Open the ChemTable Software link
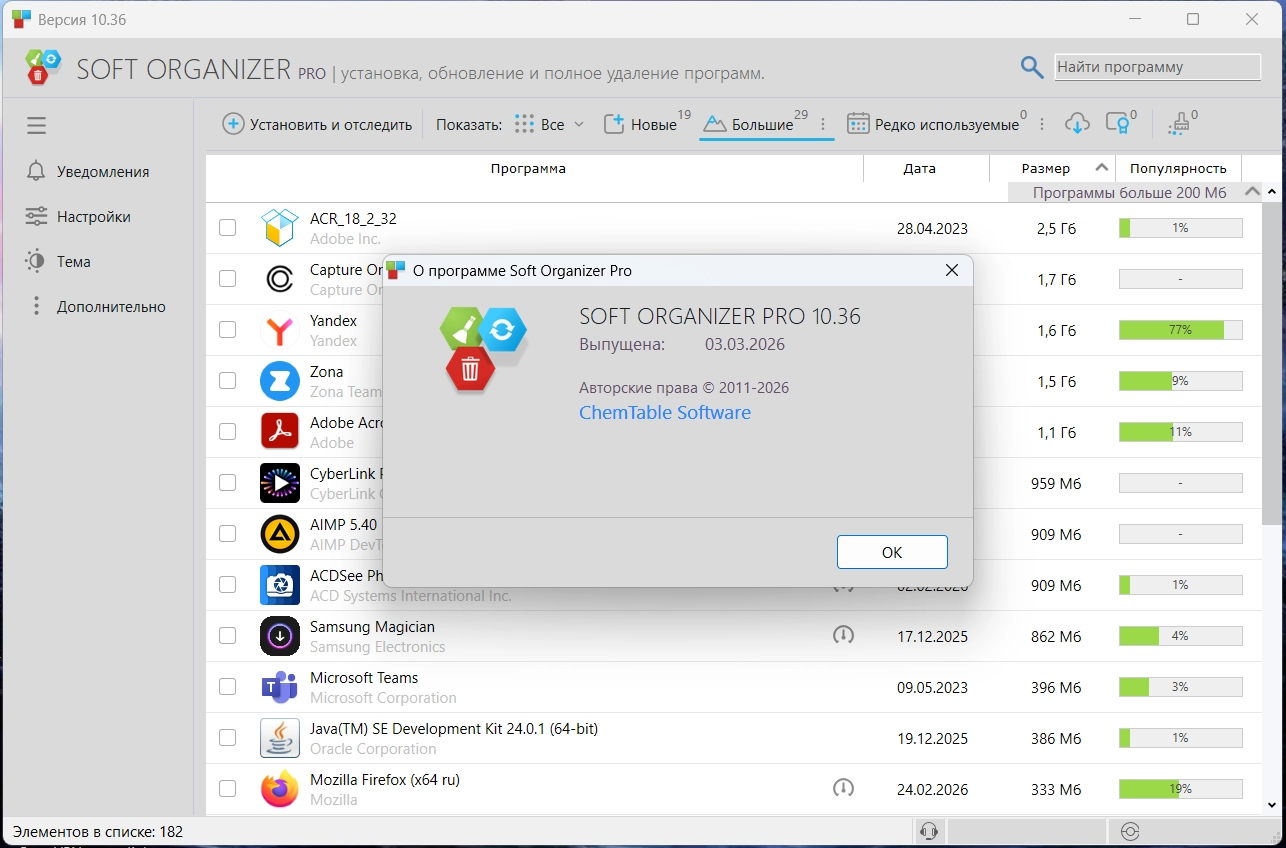 click(x=665, y=412)
